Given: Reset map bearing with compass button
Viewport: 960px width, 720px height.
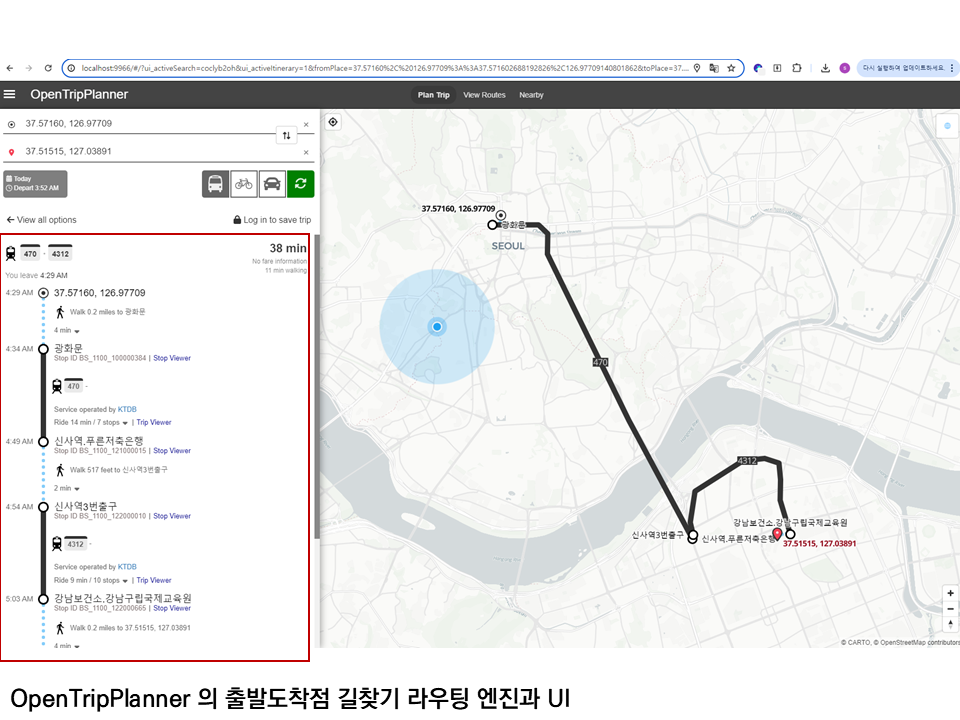Looking at the screenshot, I should [950, 624].
